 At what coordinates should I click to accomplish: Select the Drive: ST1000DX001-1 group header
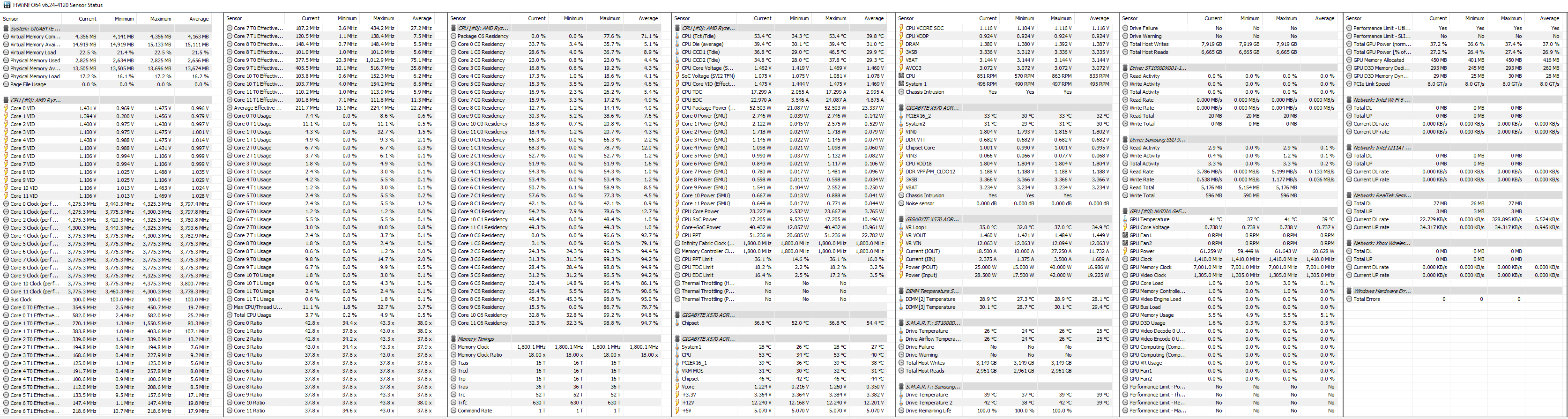pos(1230,68)
